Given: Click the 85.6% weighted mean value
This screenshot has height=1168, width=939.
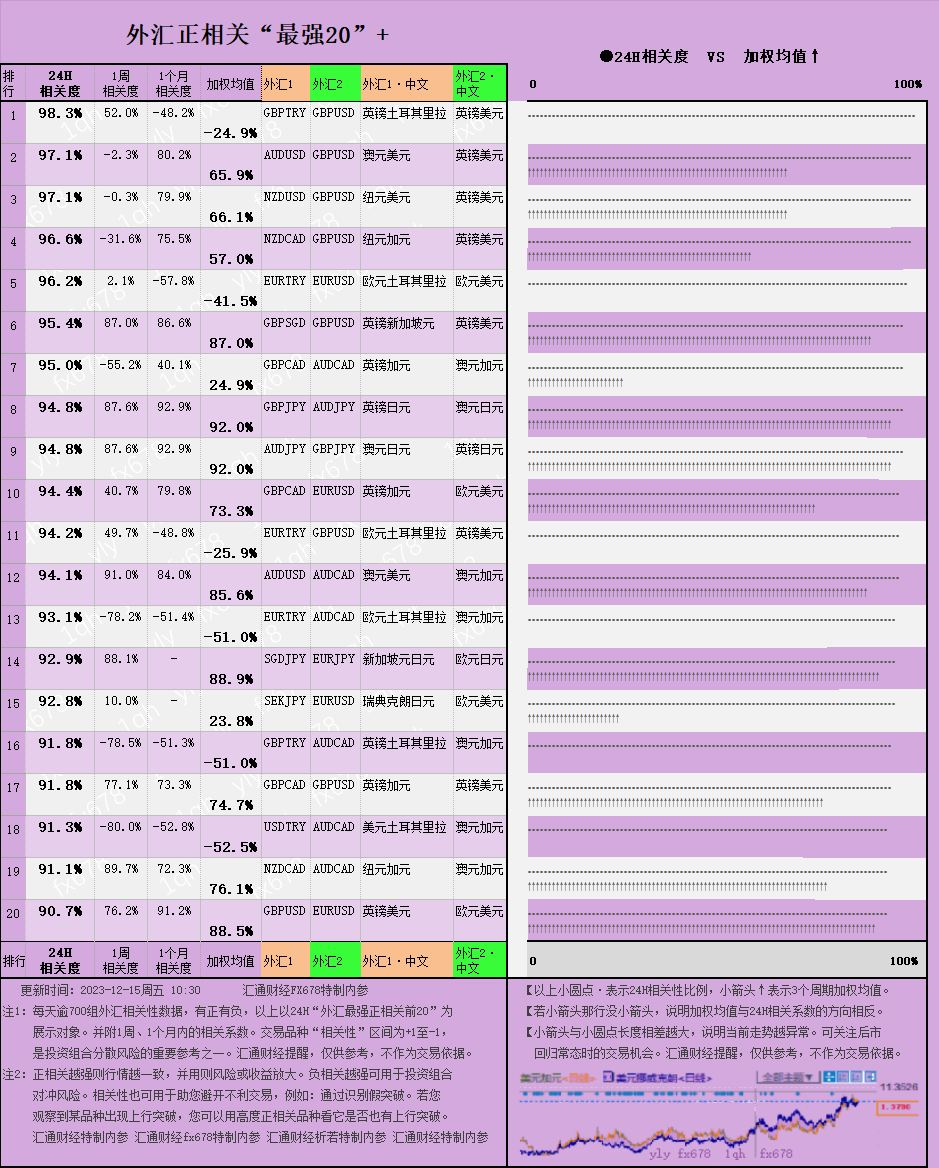Looking at the screenshot, I should pyautogui.click(x=231, y=595).
